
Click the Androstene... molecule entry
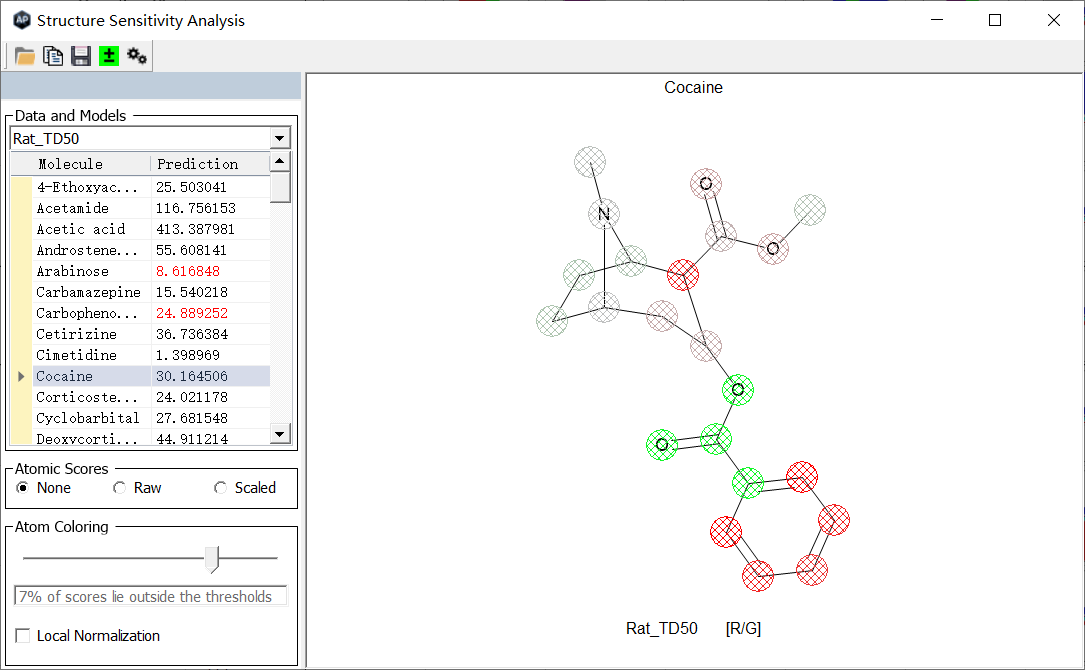pos(87,250)
